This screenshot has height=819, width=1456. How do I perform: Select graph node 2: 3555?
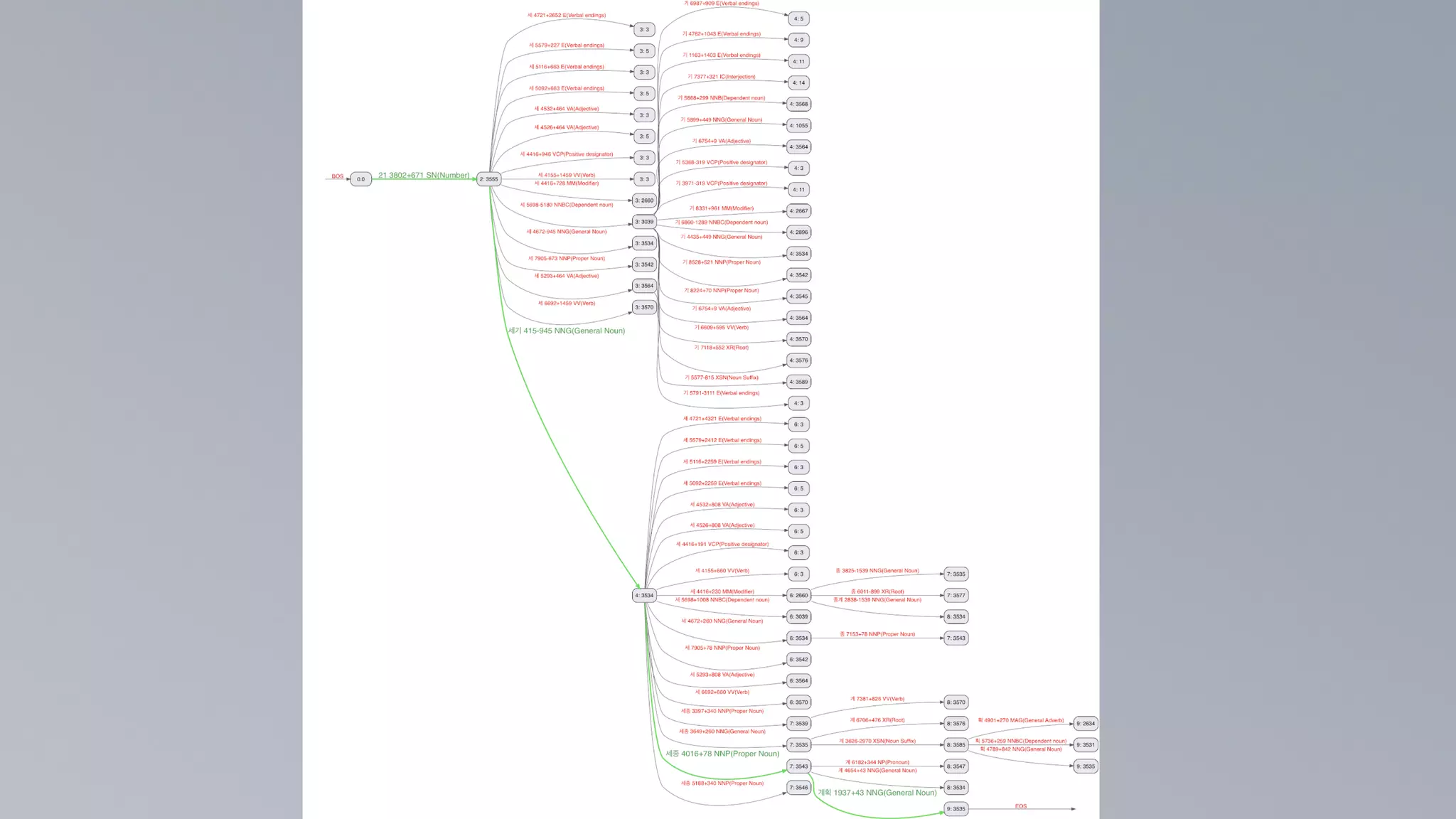click(x=488, y=179)
